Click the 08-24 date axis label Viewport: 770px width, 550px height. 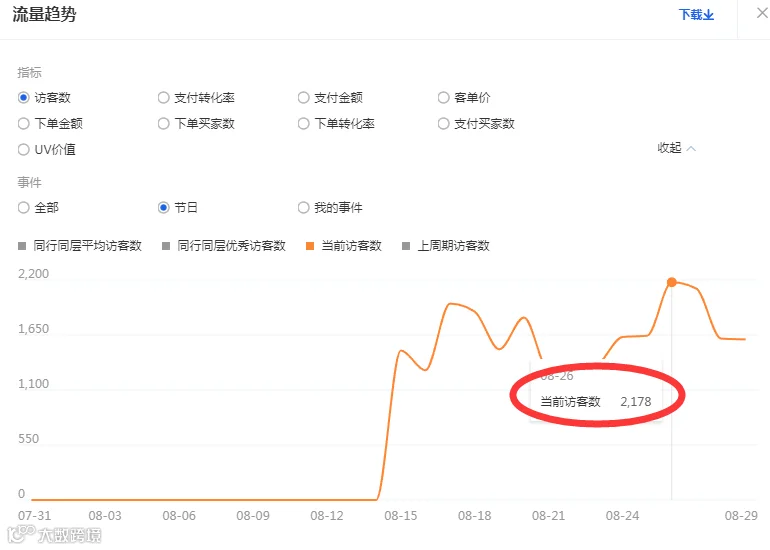click(x=622, y=516)
